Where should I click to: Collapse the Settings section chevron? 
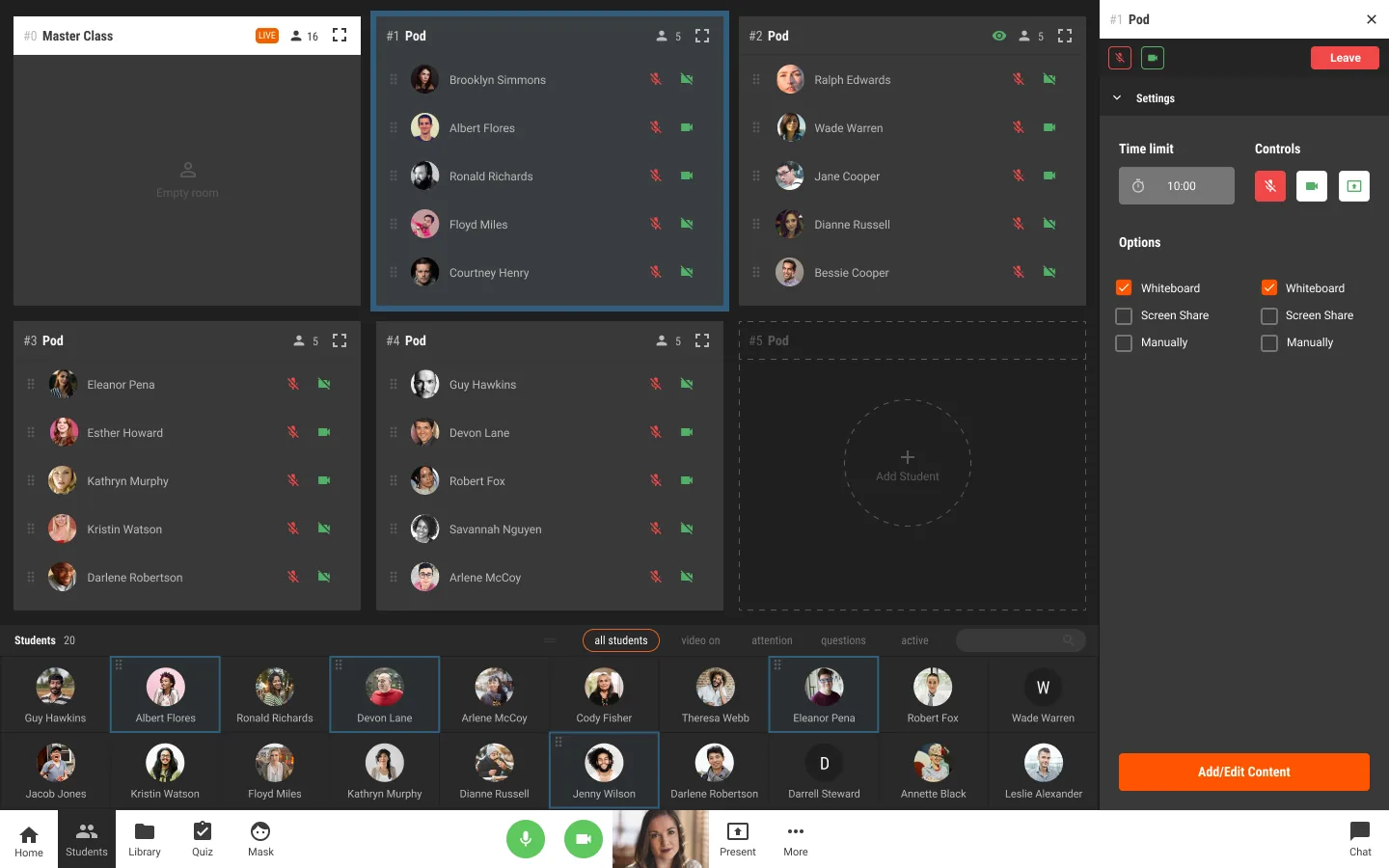point(1117,97)
